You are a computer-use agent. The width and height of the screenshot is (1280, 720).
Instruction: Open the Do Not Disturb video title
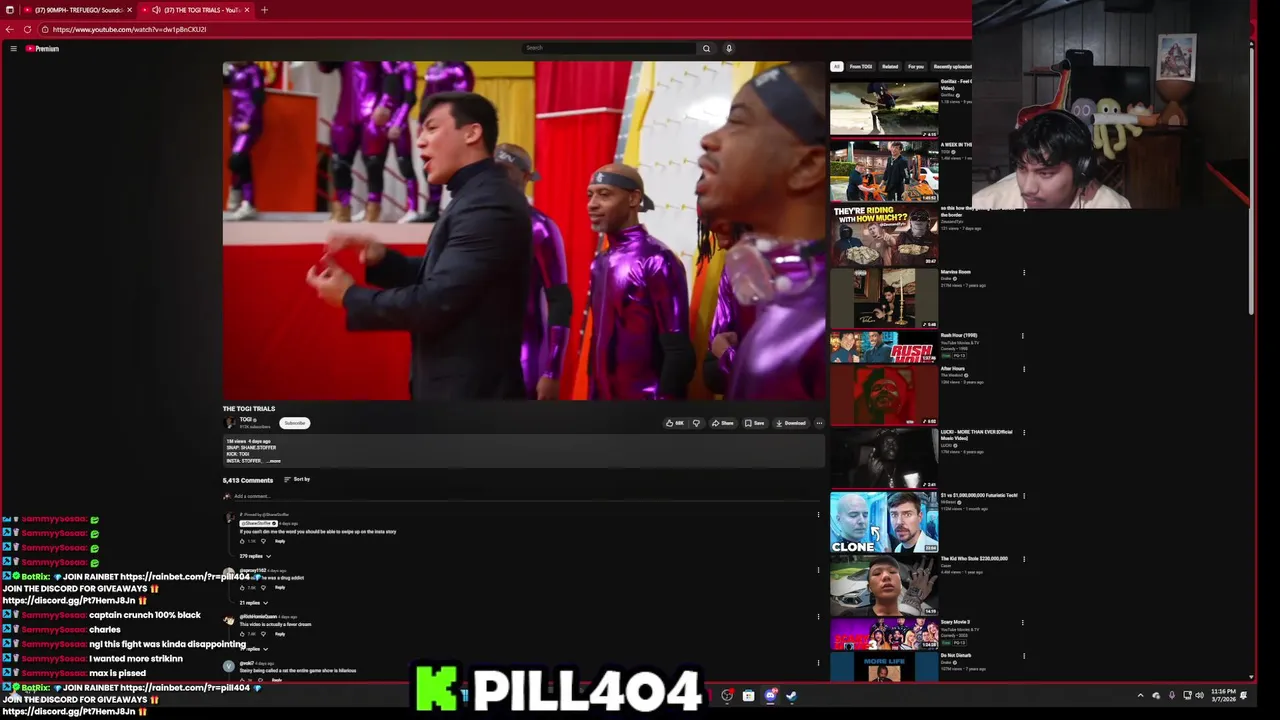(x=955, y=656)
